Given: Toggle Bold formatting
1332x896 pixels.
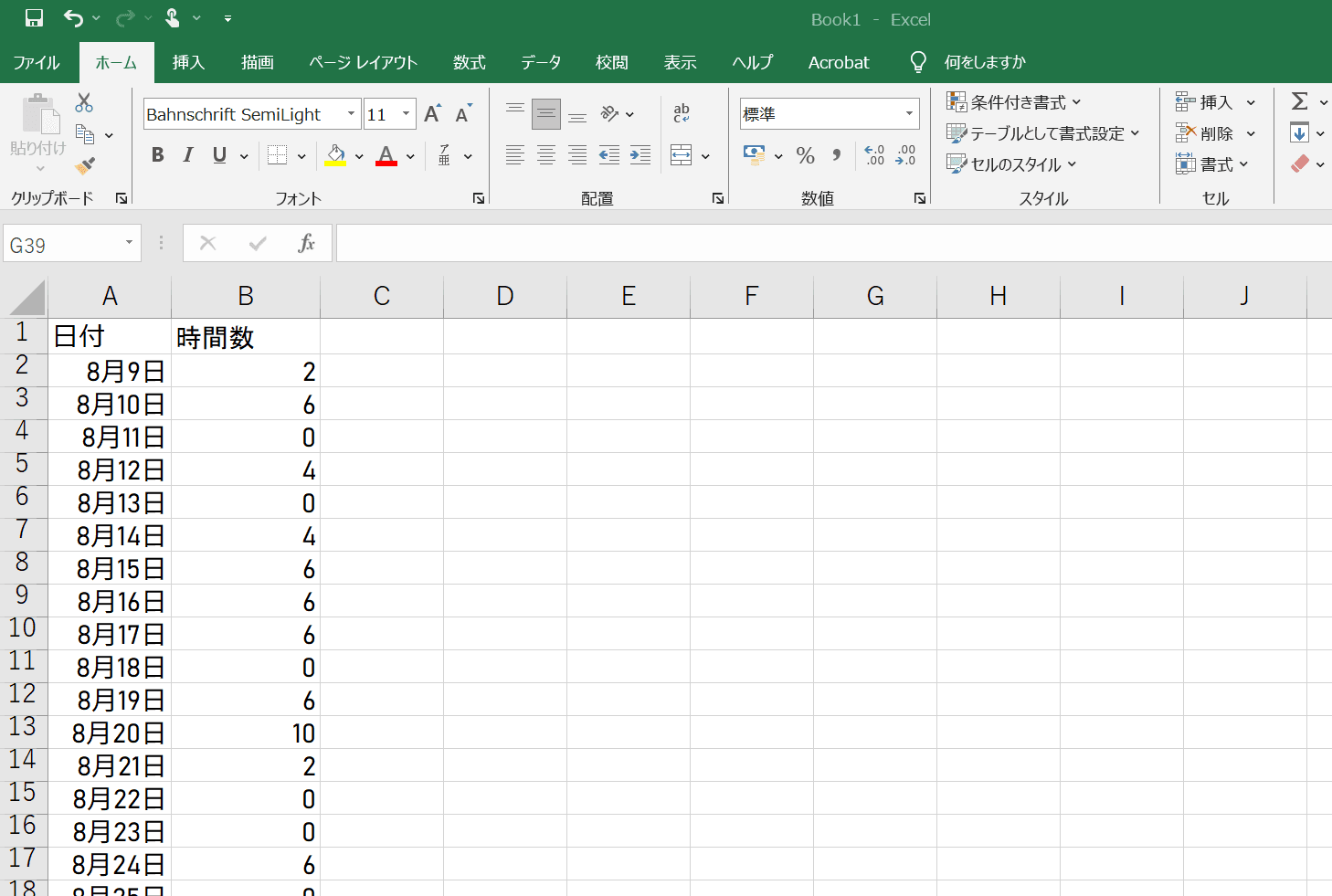Looking at the screenshot, I should (157, 155).
